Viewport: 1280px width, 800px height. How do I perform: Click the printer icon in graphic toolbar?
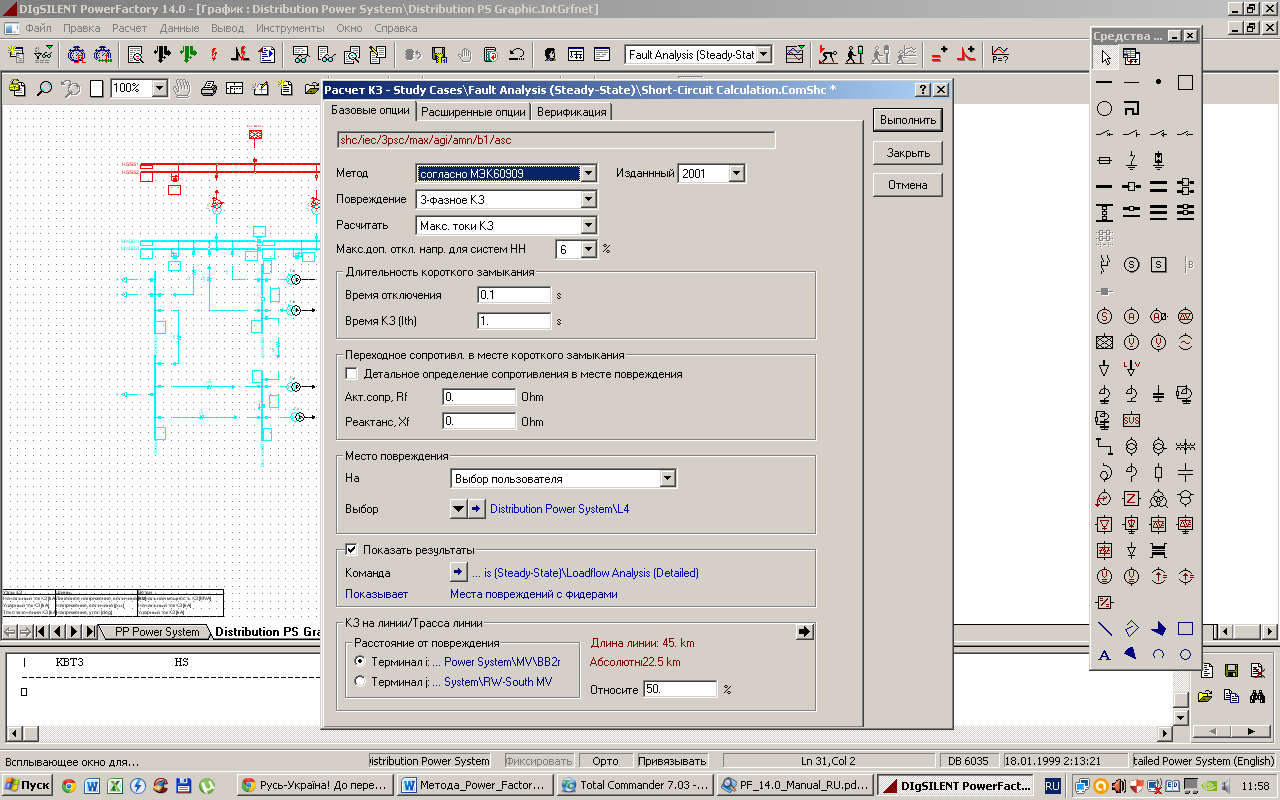[x=208, y=88]
